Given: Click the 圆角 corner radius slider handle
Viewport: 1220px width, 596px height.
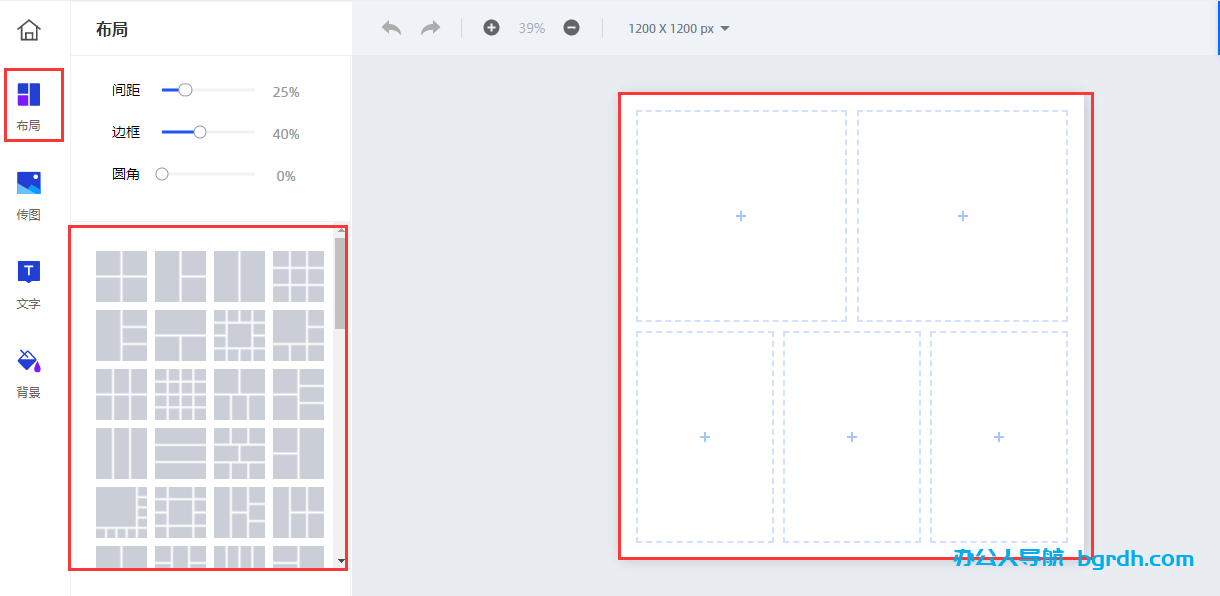Looking at the screenshot, I should (162, 174).
